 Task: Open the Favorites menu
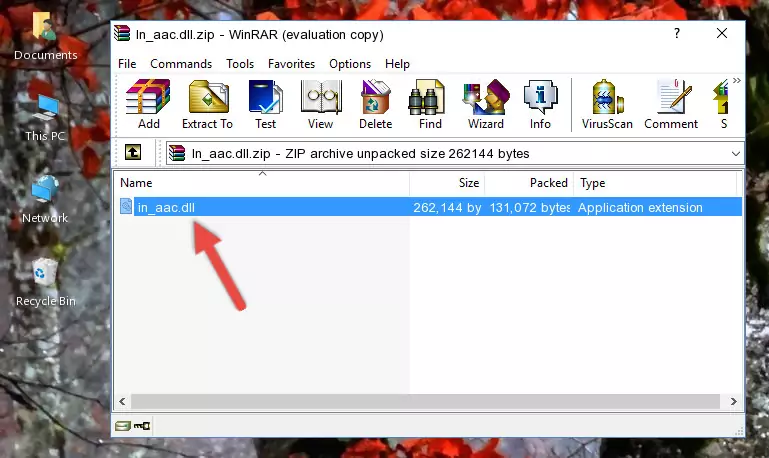(291, 64)
